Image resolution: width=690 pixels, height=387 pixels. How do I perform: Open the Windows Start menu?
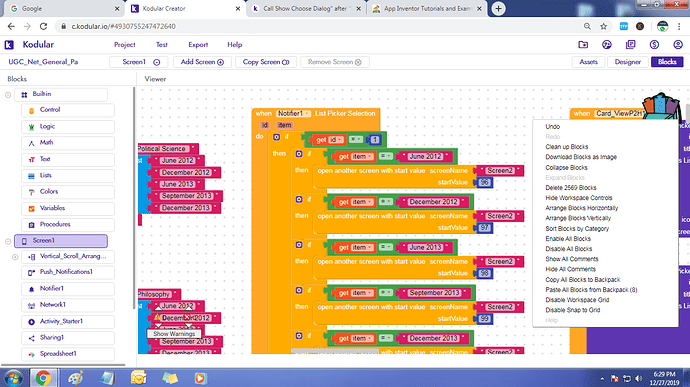coord(13,378)
